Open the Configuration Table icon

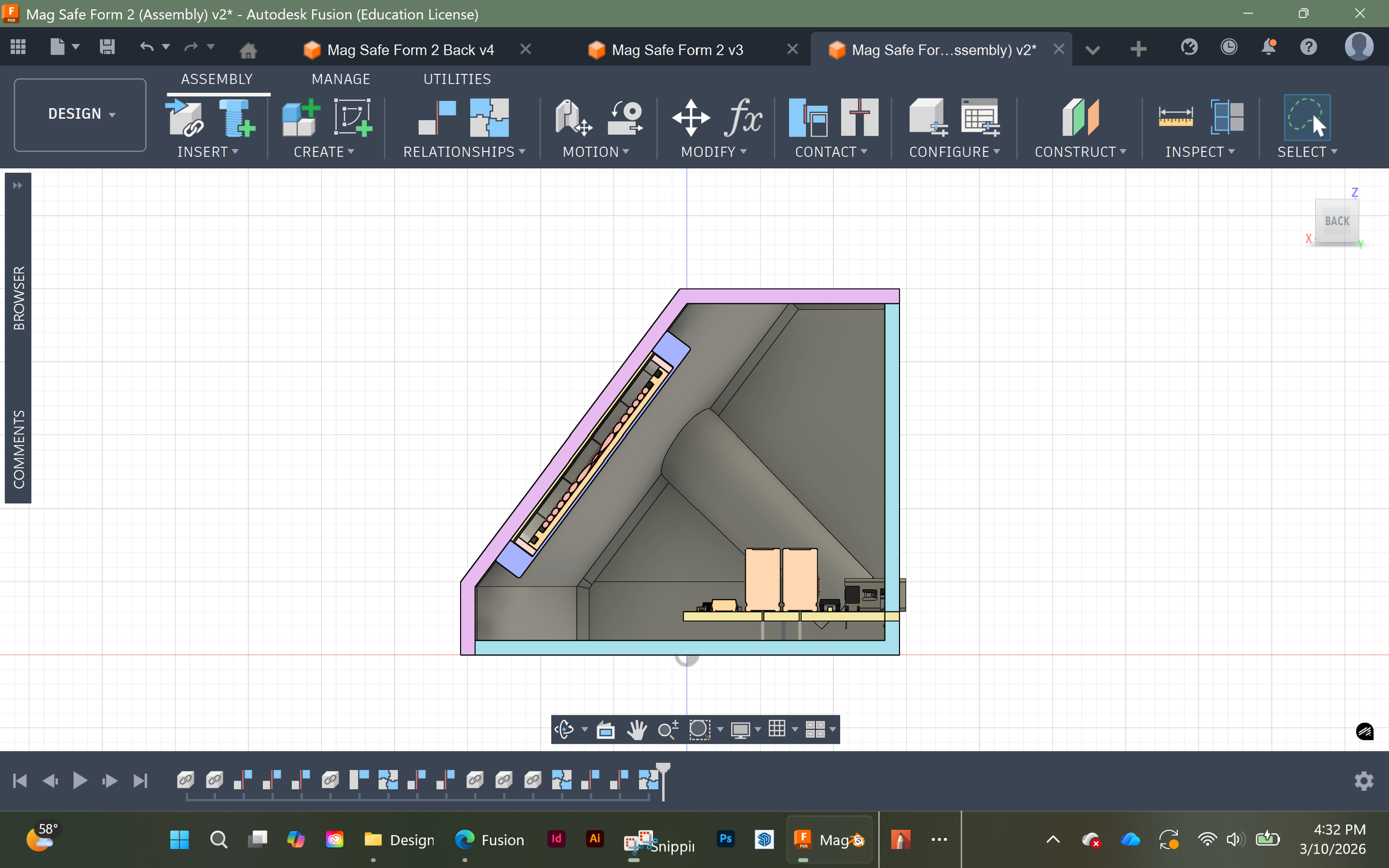click(x=980, y=118)
